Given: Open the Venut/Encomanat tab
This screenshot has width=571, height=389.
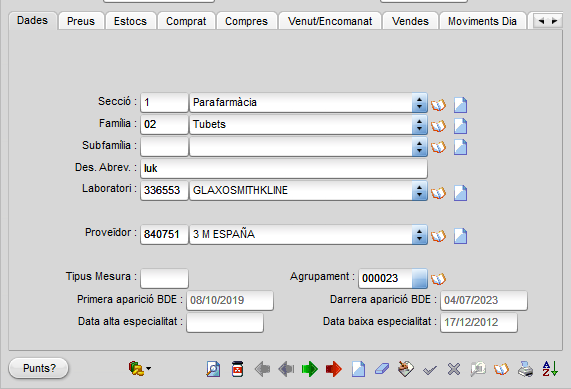Looking at the screenshot, I should point(330,21).
